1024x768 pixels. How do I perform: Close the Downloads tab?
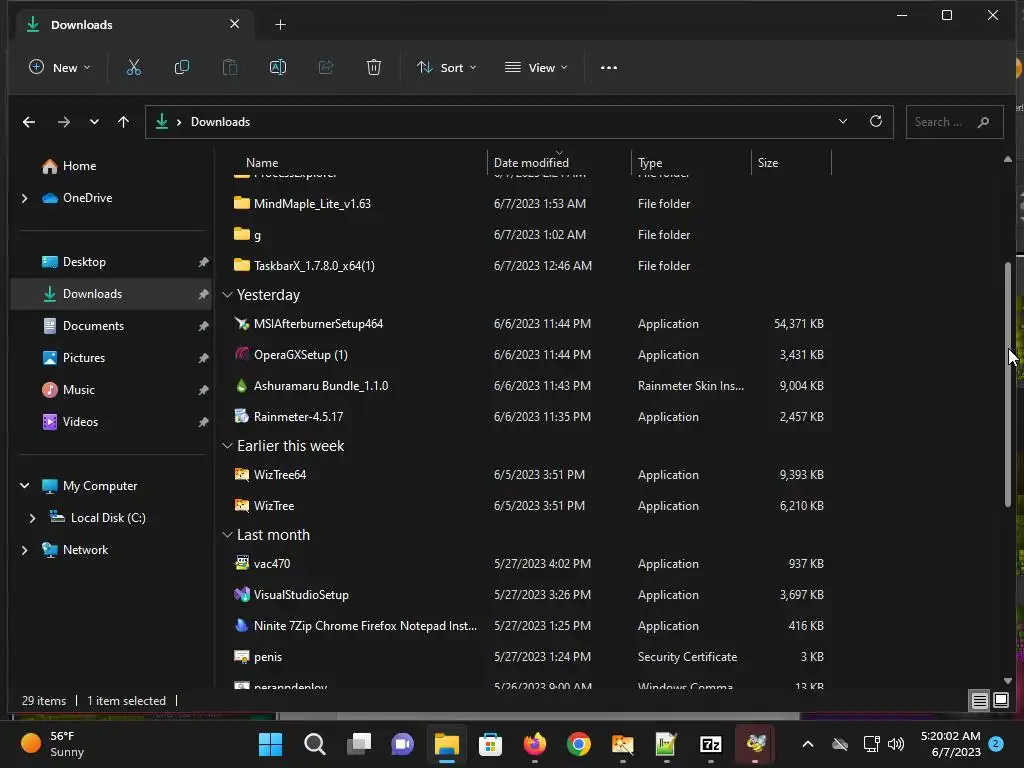234,24
